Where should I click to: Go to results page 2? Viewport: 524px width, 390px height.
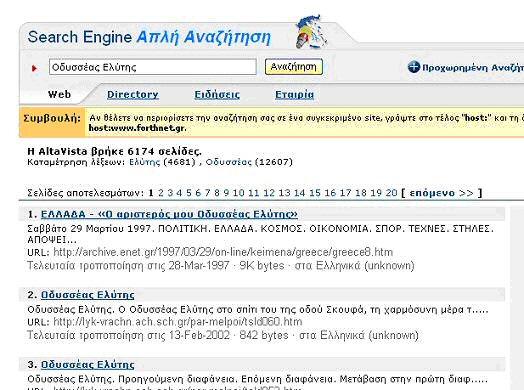[161, 193]
